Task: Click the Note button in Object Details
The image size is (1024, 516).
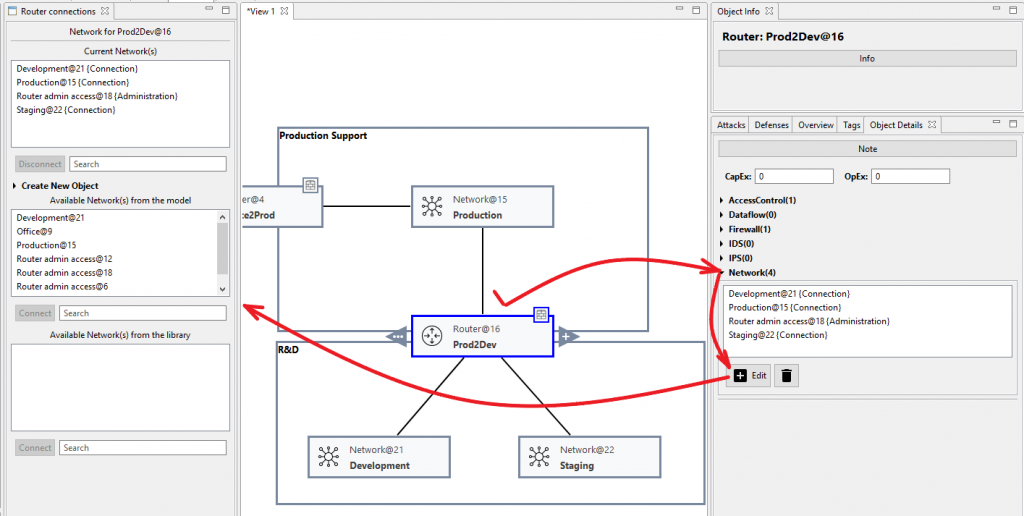Action: click(x=867, y=149)
